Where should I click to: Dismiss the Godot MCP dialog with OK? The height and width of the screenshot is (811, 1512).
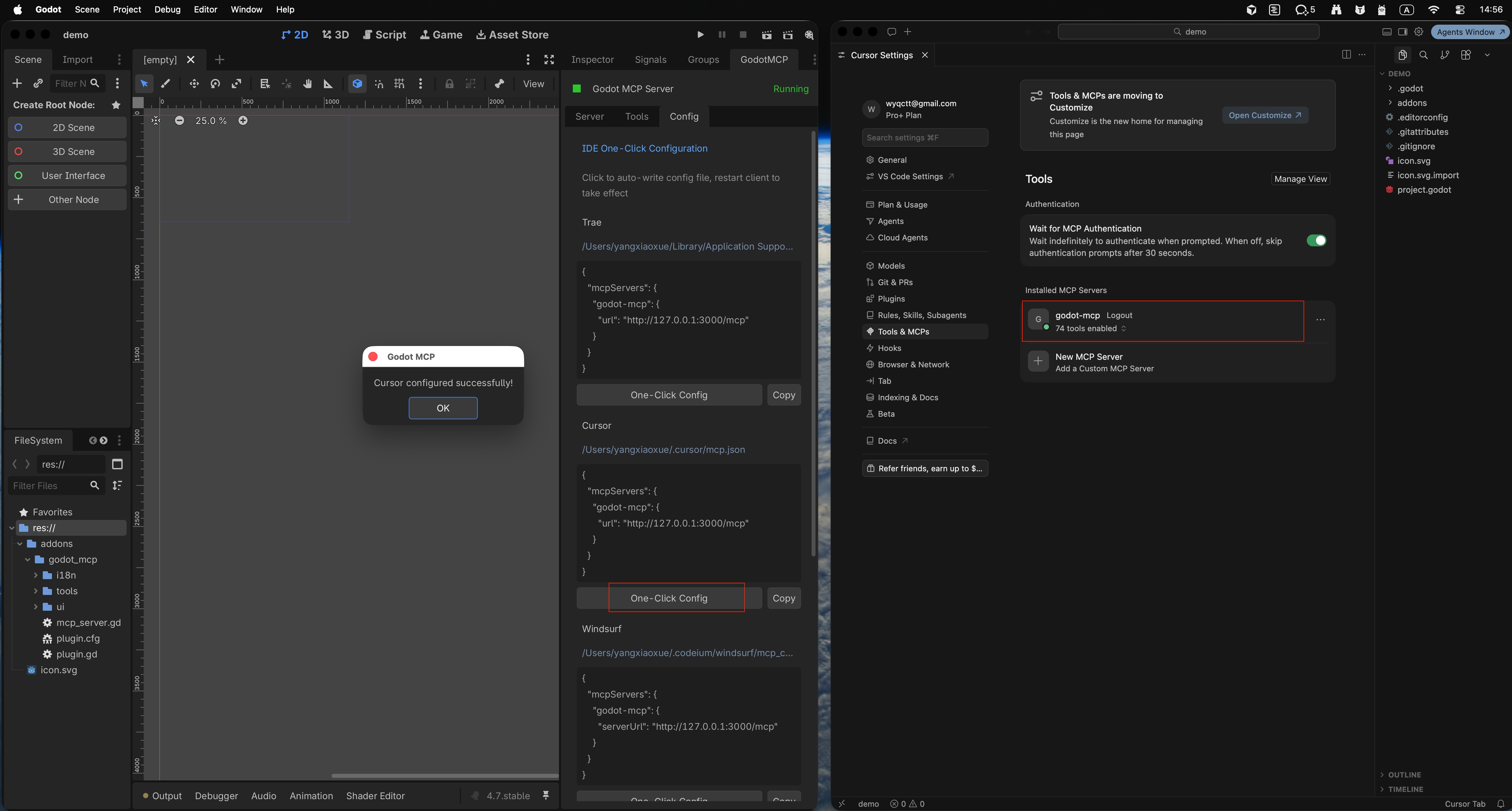[x=443, y=408]
